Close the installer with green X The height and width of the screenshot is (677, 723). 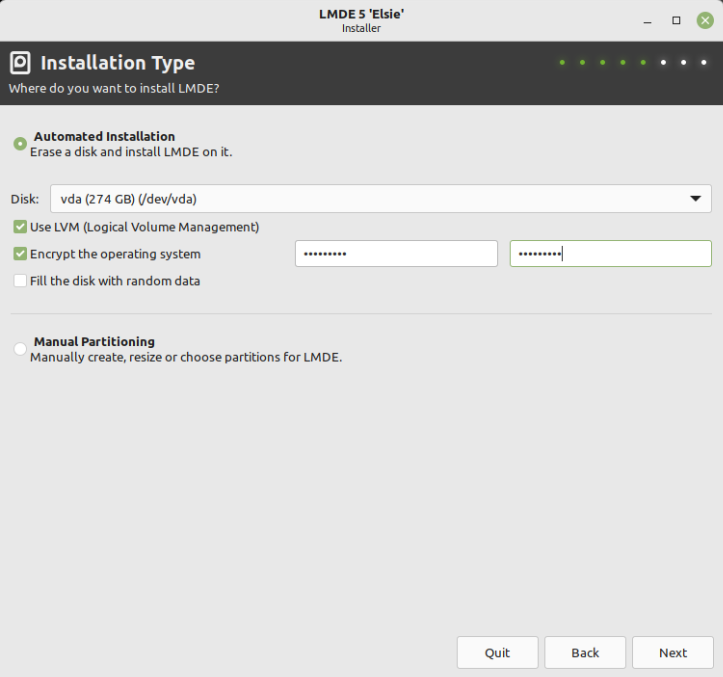(x=705, y=20)
